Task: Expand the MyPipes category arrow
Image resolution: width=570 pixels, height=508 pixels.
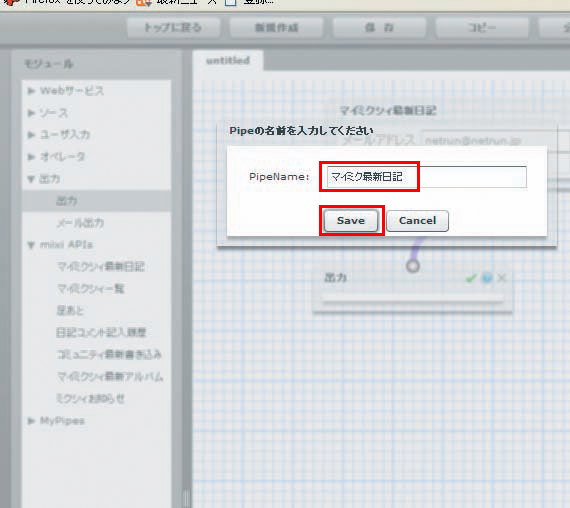Action: (31, 421)
